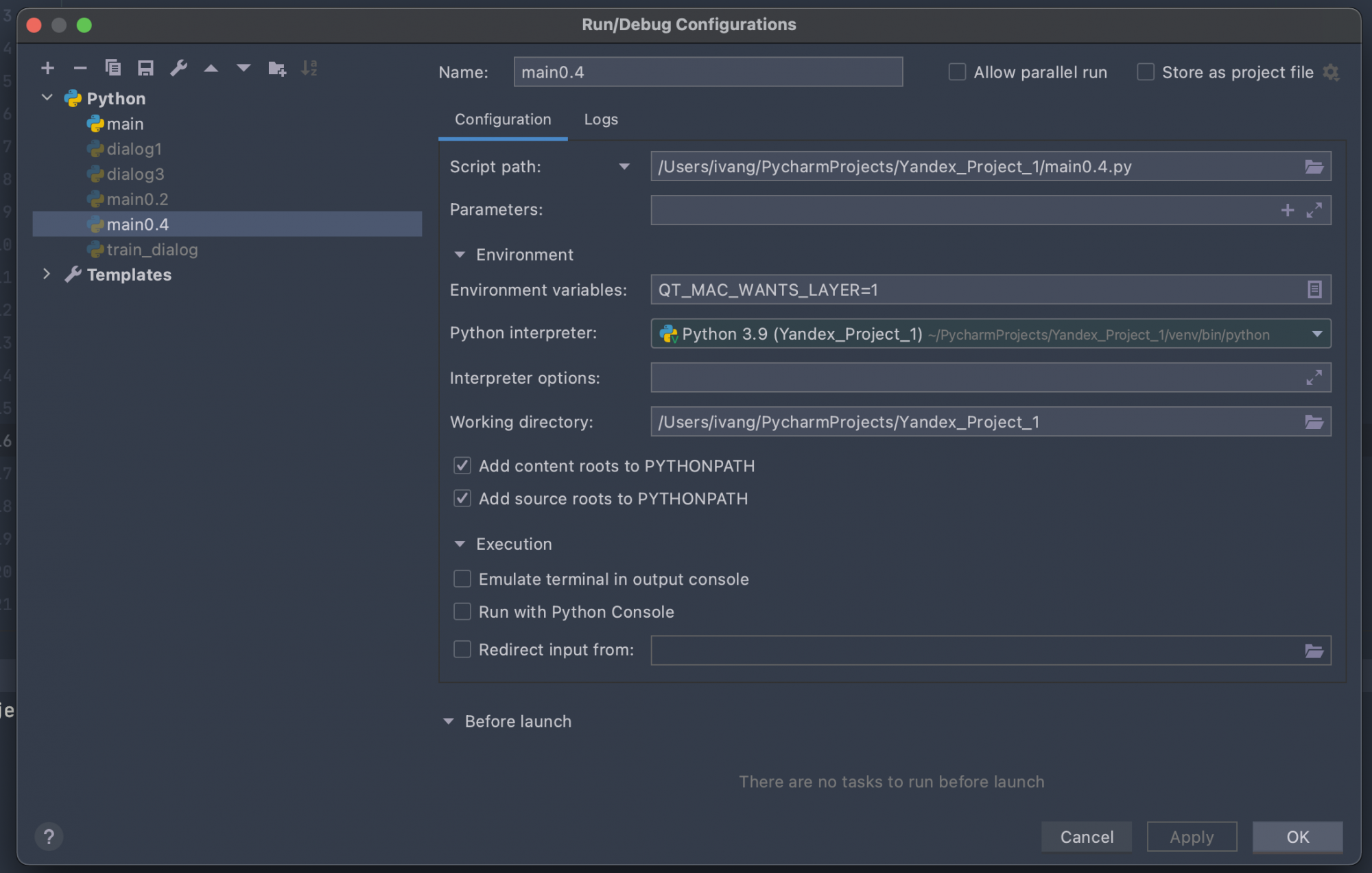Click the Move Into New Folder icon
This screenshot has height=873, width=1372.
click(277, 68)
